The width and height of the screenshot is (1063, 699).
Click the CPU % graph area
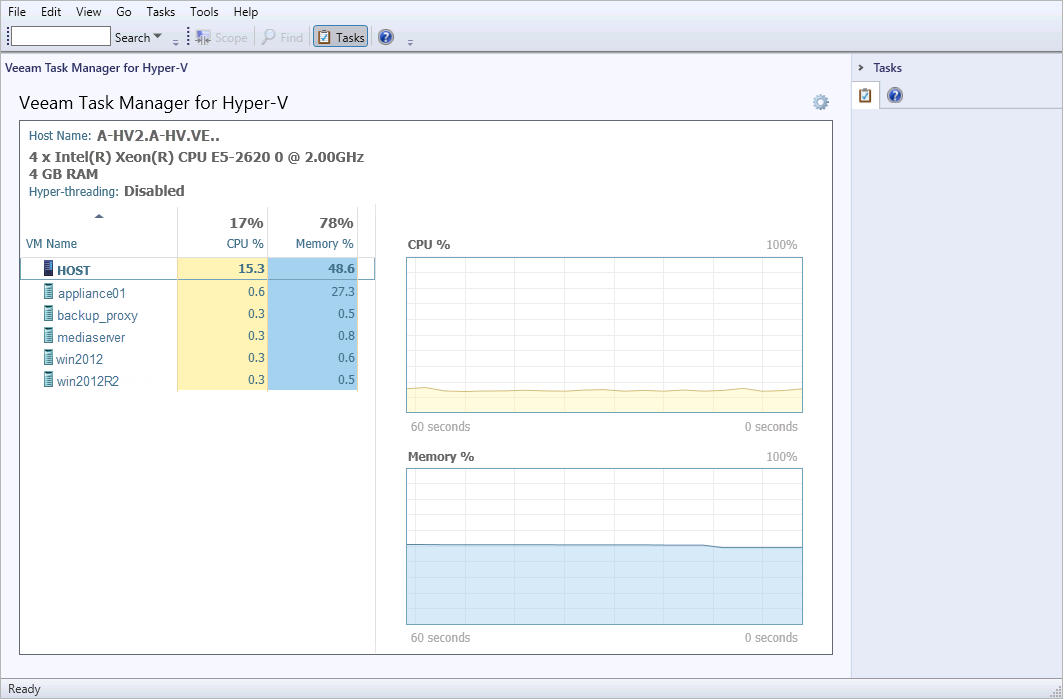click(x=604, y=335)
